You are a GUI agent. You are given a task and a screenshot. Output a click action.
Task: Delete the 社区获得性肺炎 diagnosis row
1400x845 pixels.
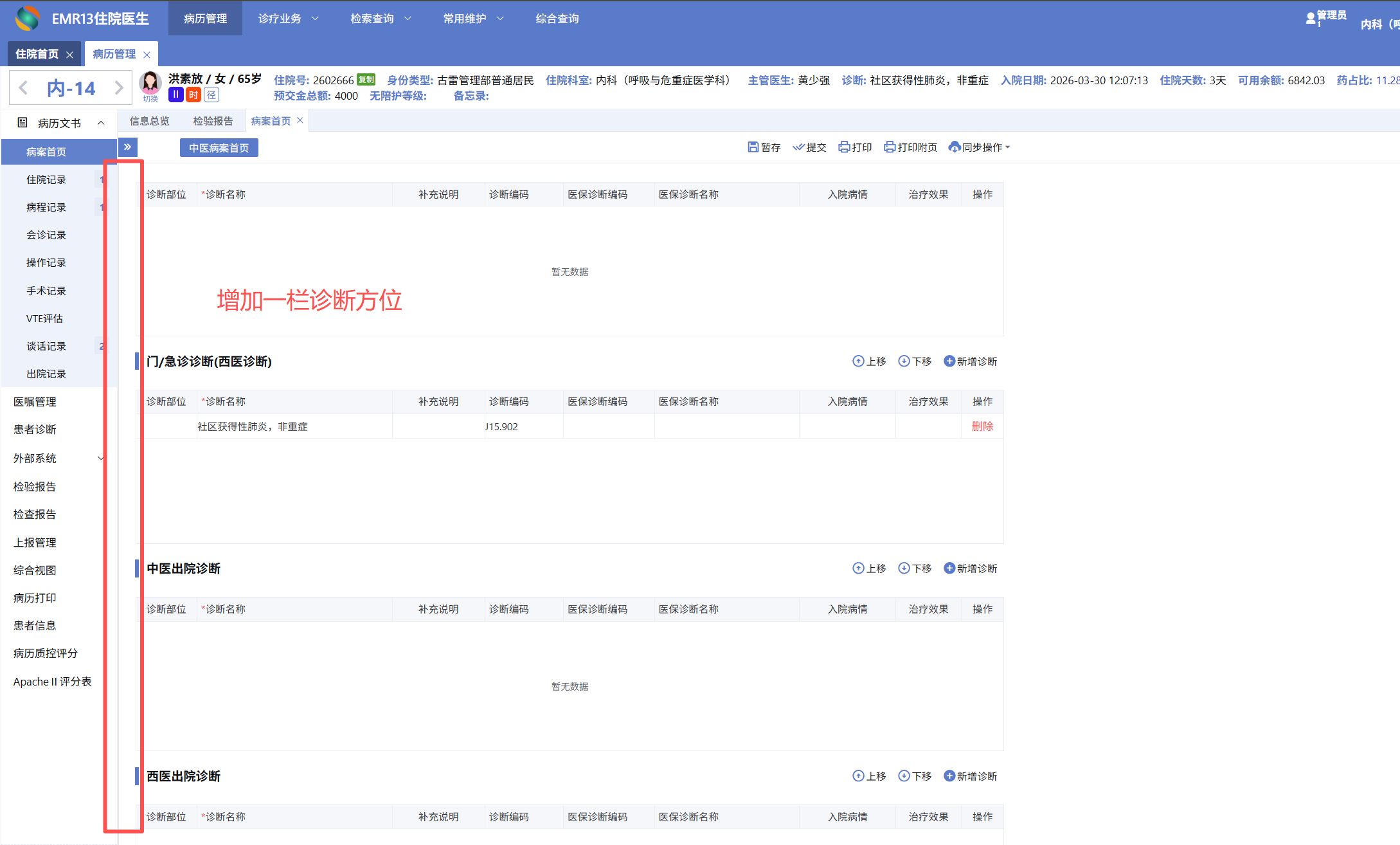[x=982, y=426]
